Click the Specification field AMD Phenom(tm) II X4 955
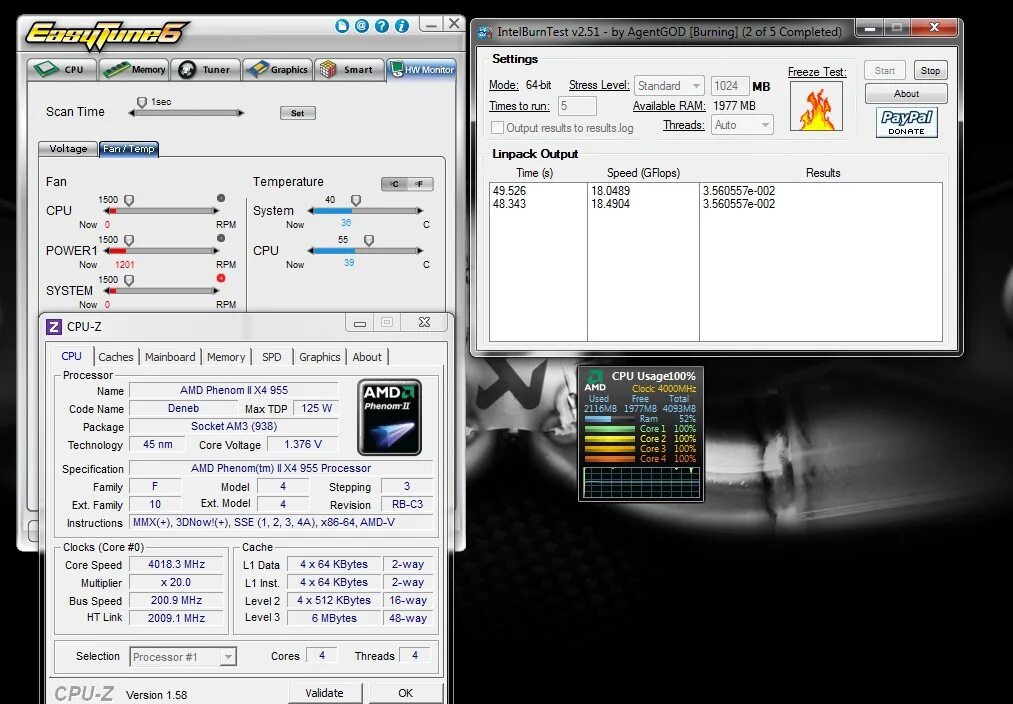This screenshot has width=1013, height=704. click(x=281, y=468)
